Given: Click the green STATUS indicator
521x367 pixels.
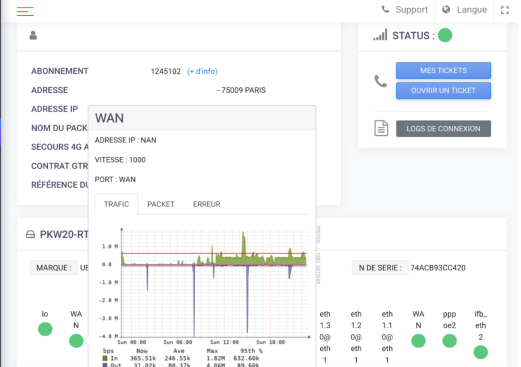Looking at the screenshot, I should coord(445,35).
